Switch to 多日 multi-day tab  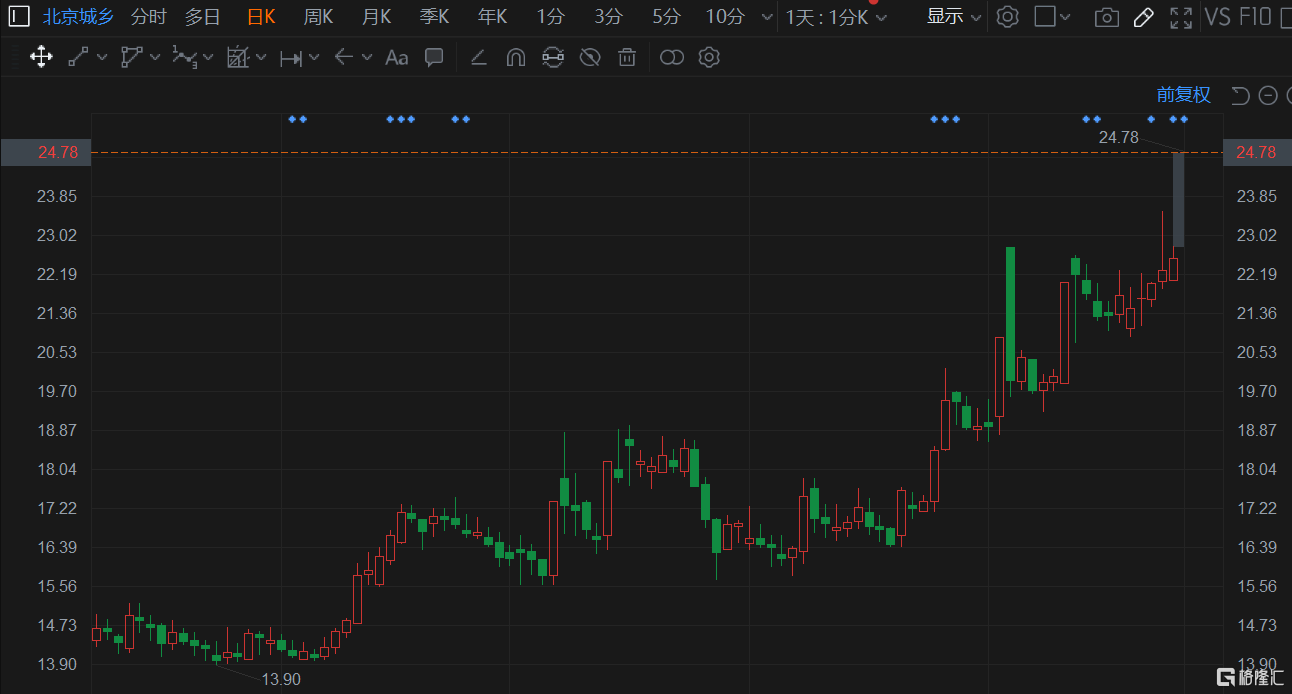click(x=202, y=17)
